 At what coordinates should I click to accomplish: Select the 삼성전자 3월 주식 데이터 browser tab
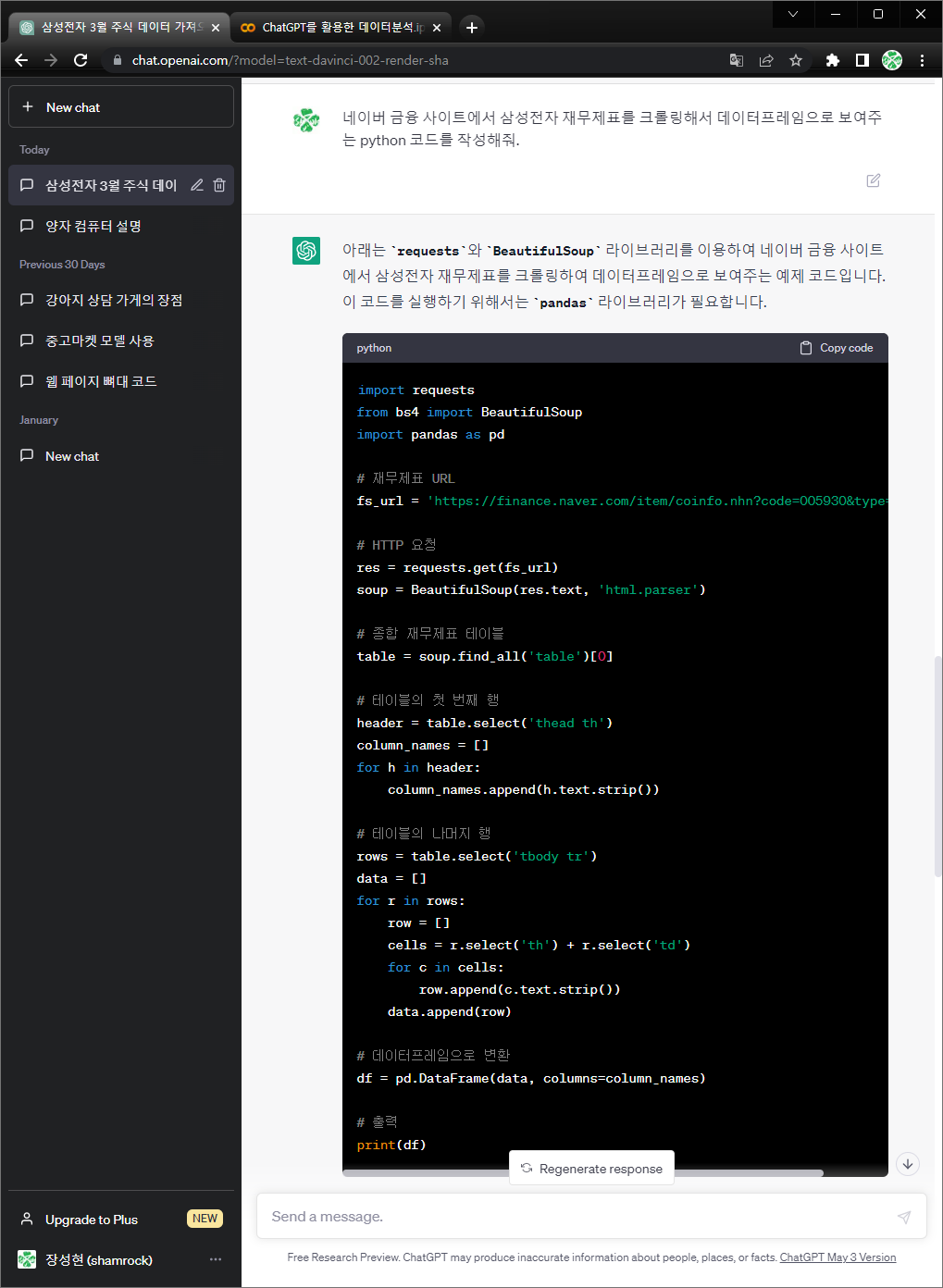[120, 28]
